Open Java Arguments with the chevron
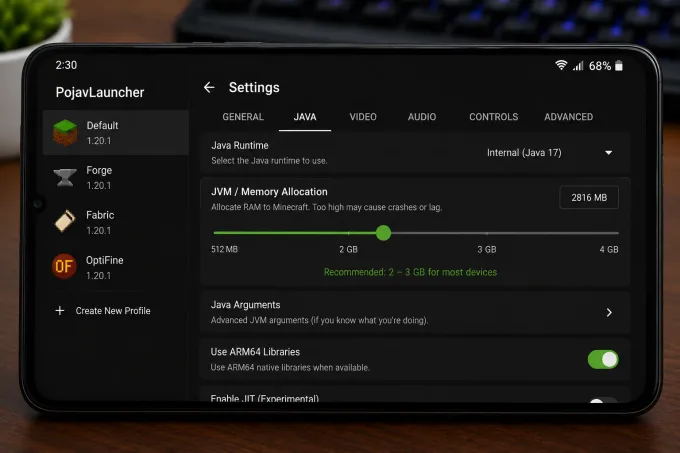The width and height of the screenshot is (680, 453). click(609, 313)
